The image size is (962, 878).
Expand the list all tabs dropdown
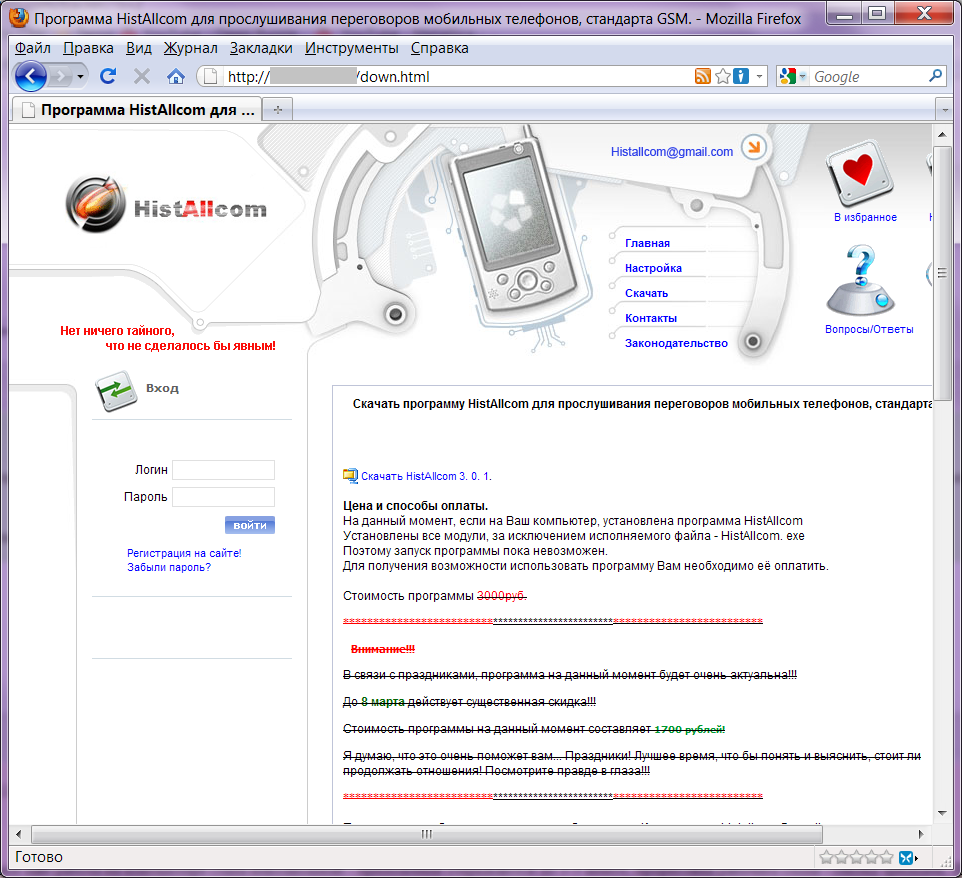point(944,110)
